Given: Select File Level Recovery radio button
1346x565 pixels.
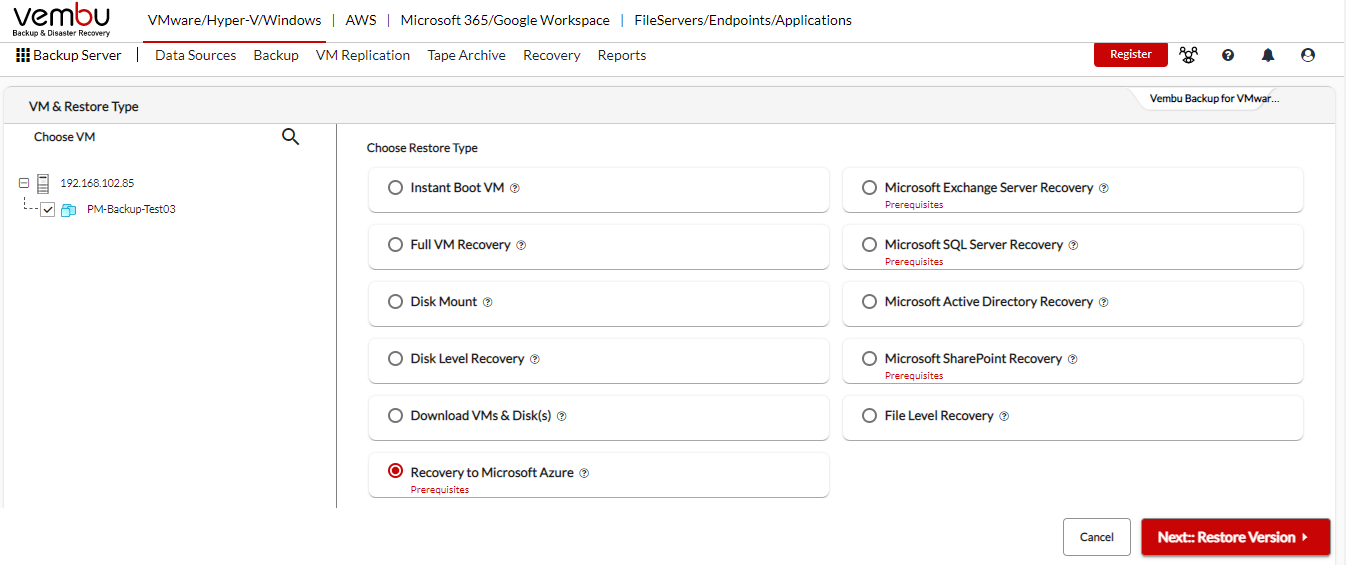Looking at the screenshot, I should (869, 415).
